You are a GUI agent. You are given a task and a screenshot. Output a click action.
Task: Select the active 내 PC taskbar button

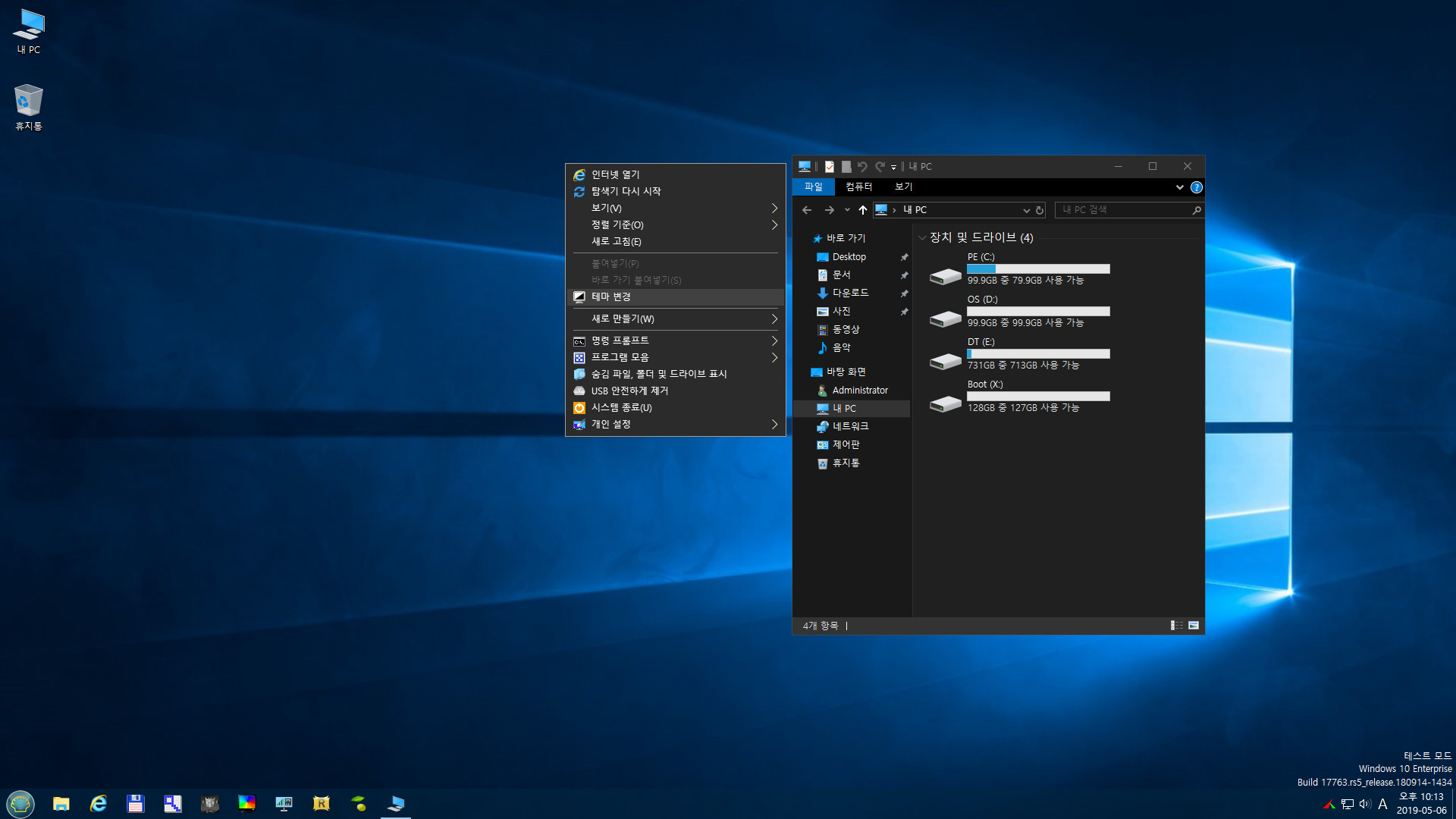pos(396,803)
